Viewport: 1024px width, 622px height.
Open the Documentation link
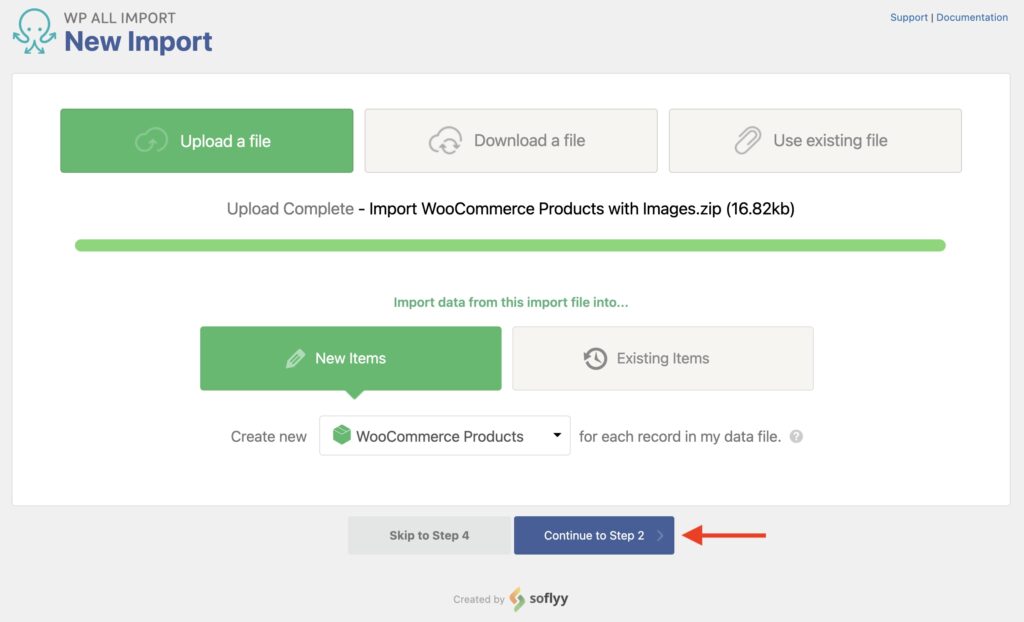970,17
